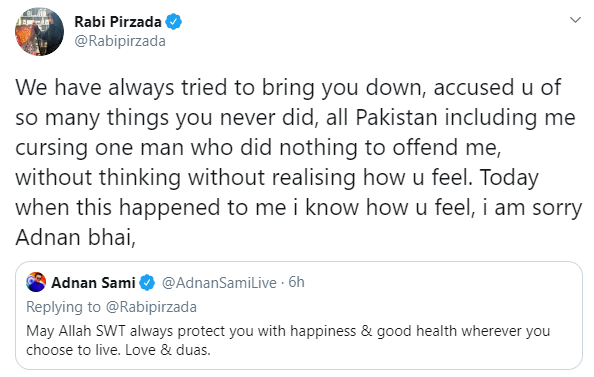Open the Adnan Sami display name
594x377 pixels.
93,283
